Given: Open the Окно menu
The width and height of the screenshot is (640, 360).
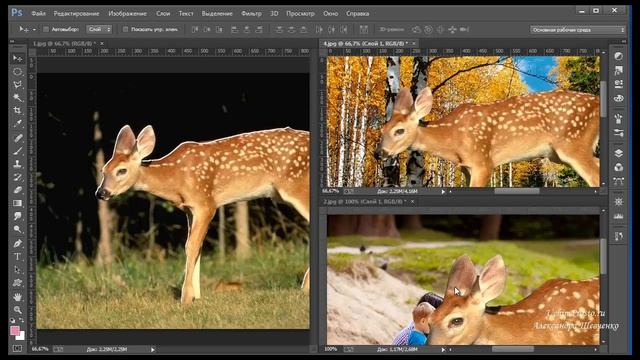Looking at the screenshot, I should point(331,13).
